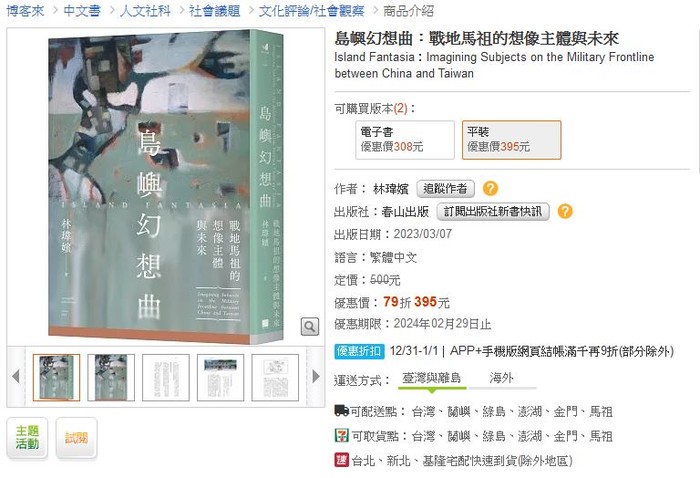Click the magnifier icon on book cover

point(309,326)
